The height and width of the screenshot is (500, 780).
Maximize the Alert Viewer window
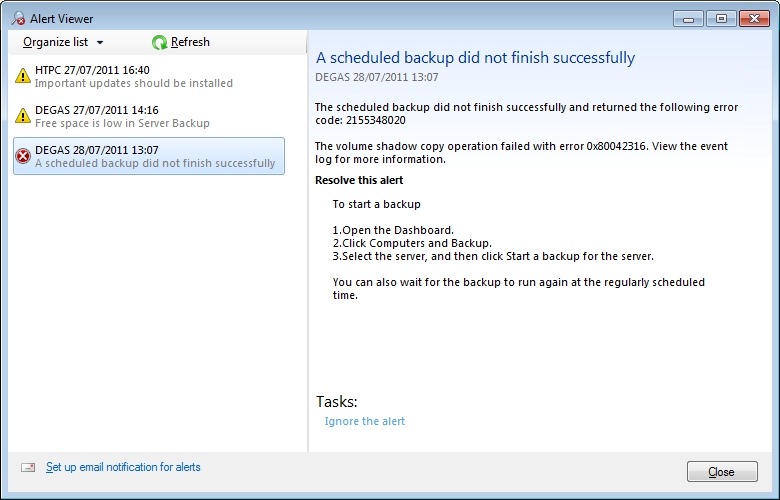pyautogui.click(x=720, y=18)
